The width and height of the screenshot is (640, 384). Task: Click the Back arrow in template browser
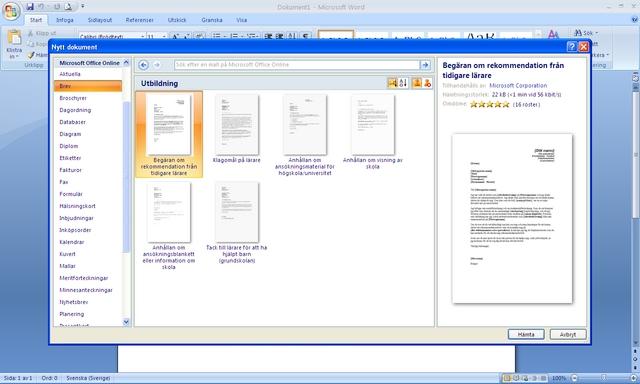pyautogui.click(x=143, y=65)
